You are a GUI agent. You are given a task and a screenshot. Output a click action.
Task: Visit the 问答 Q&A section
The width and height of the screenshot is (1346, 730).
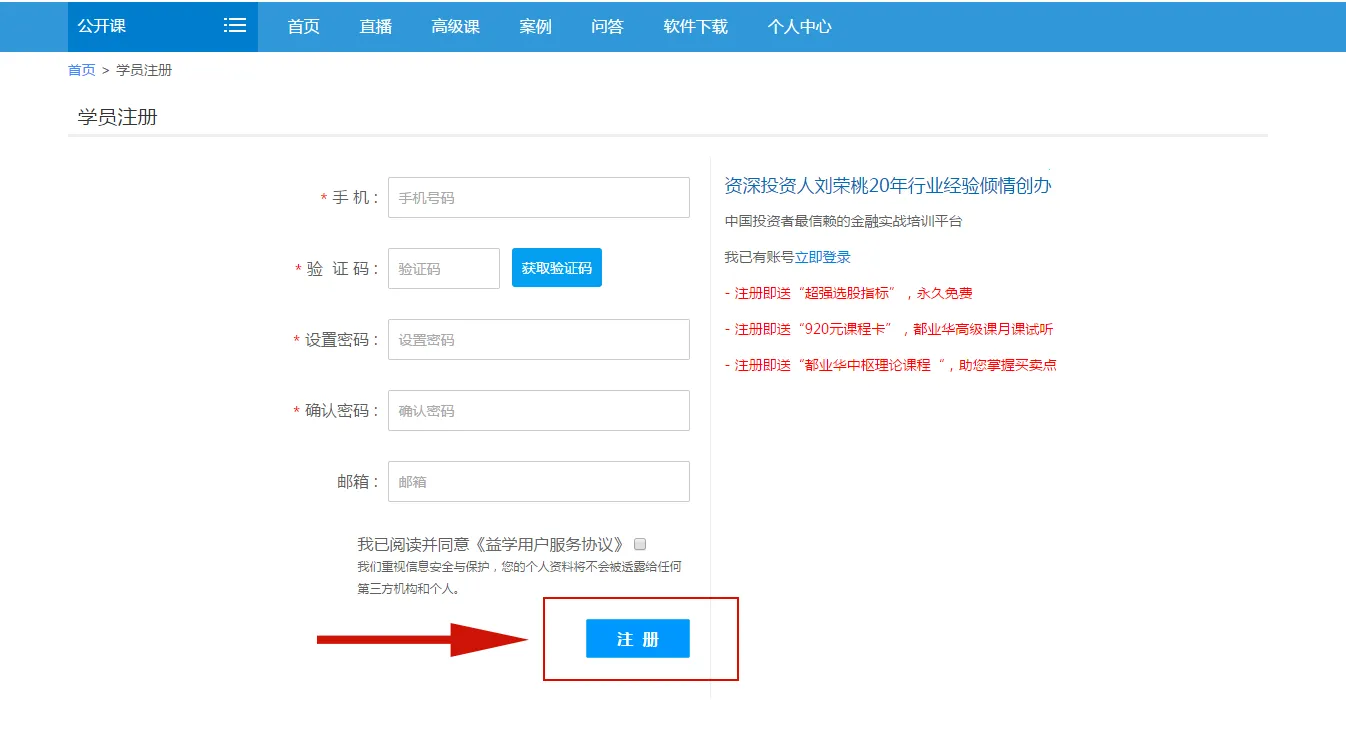coord(606,27)
